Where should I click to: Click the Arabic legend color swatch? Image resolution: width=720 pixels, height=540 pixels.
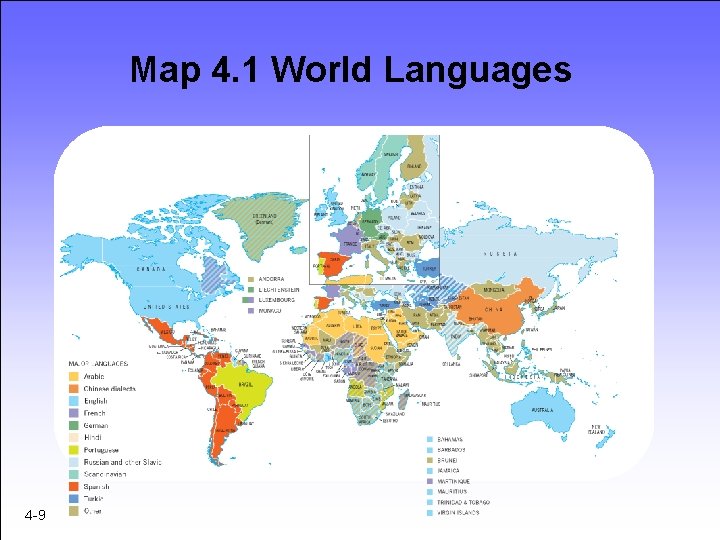[73, 377]
